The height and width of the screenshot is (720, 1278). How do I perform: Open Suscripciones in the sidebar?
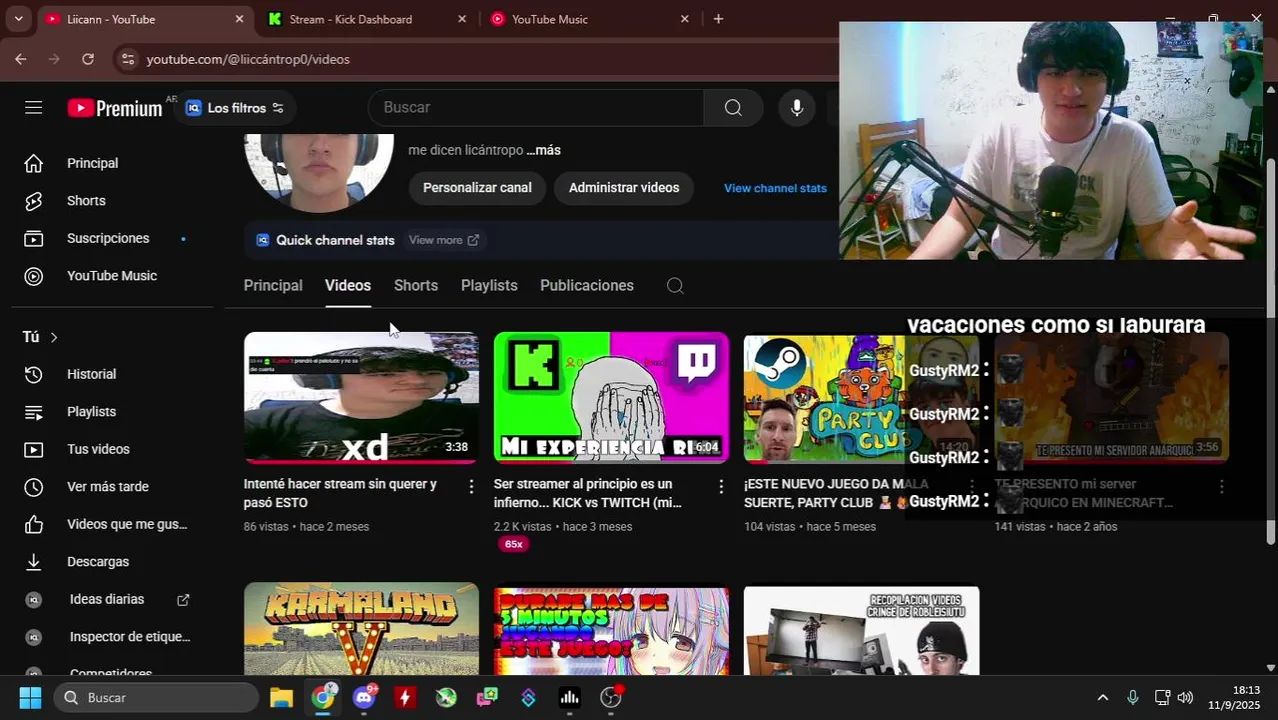pos(107,238)
